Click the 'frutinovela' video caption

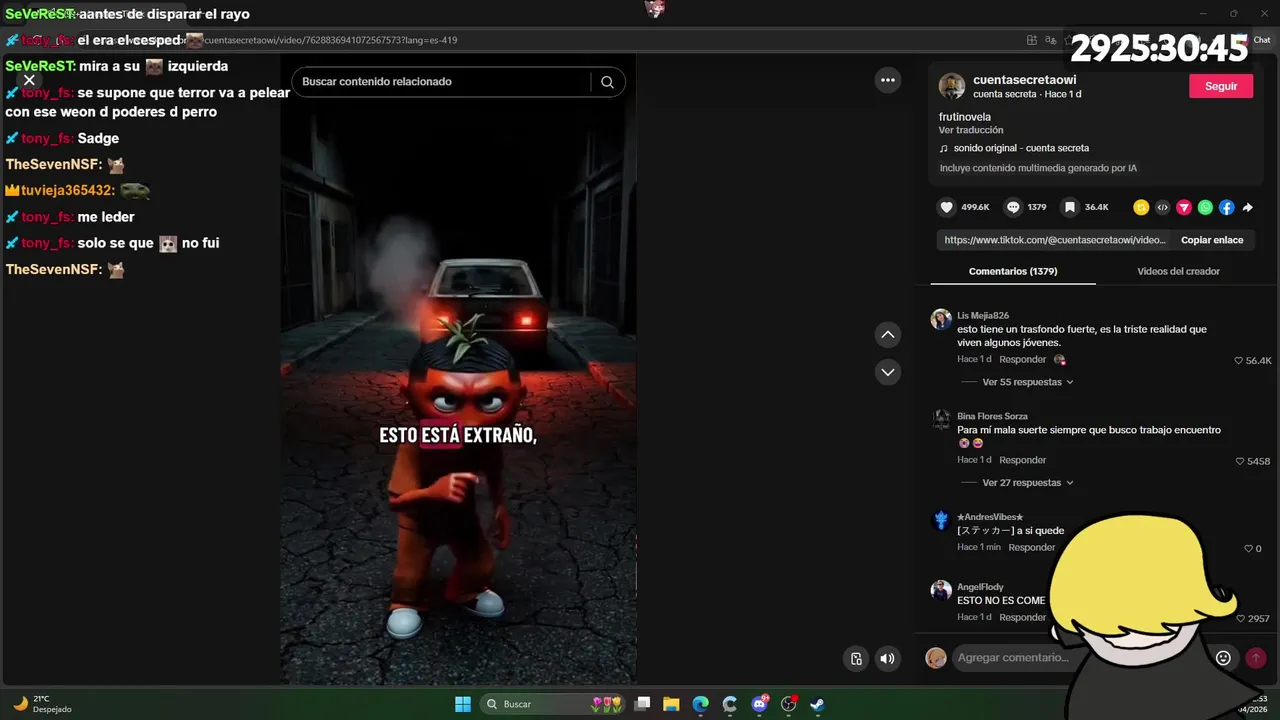[x=965, y=117]
